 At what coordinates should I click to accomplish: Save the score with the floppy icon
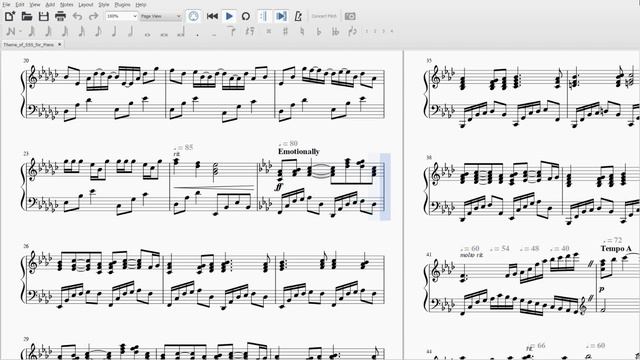(x=43, y=16)
